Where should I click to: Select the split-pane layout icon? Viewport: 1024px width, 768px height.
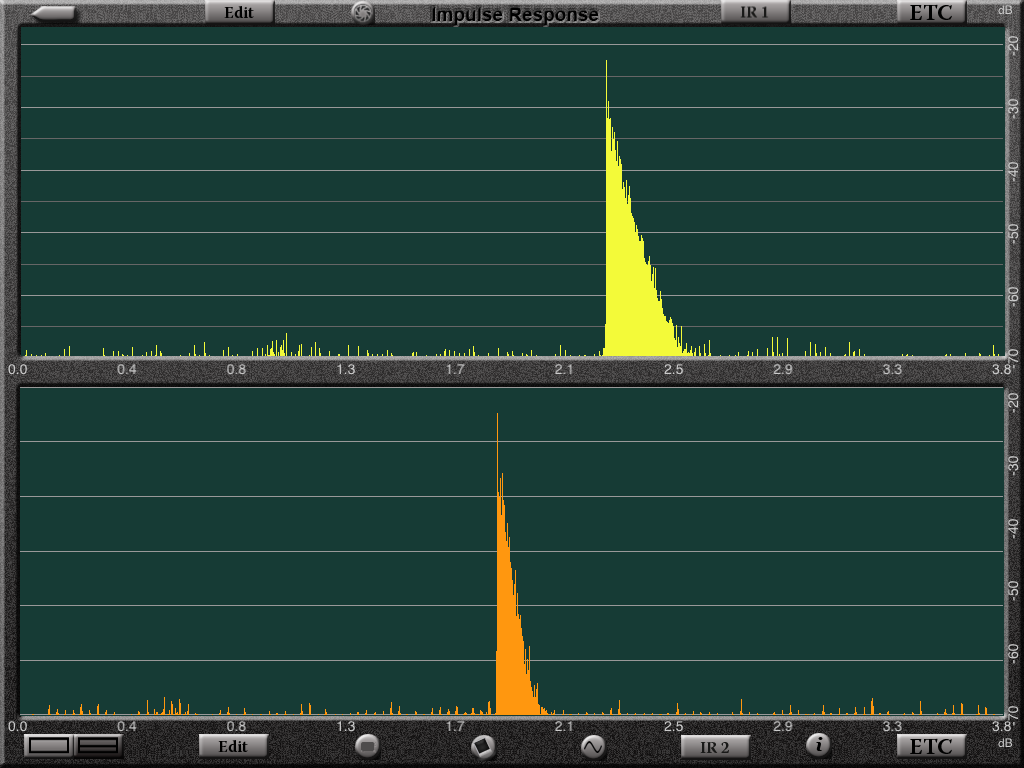pyautogui.click(x=98, y=745)
